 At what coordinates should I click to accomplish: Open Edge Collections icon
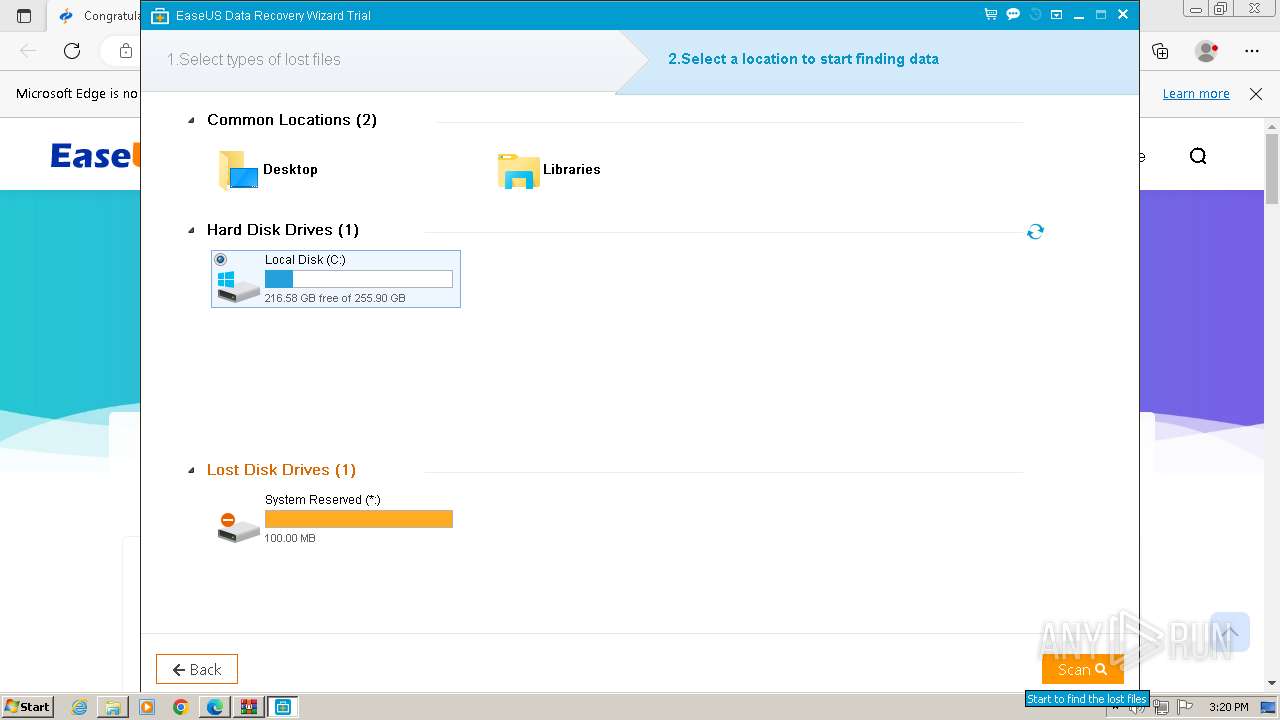point(1160,51)
